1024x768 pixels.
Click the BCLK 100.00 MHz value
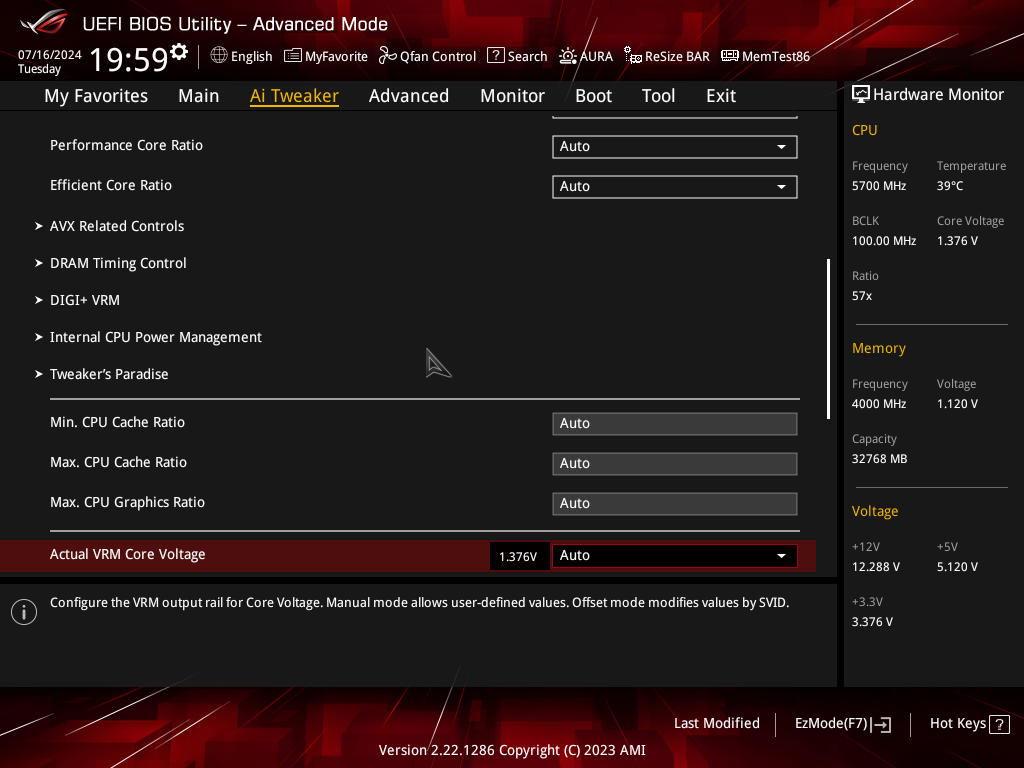click(884, 241)
